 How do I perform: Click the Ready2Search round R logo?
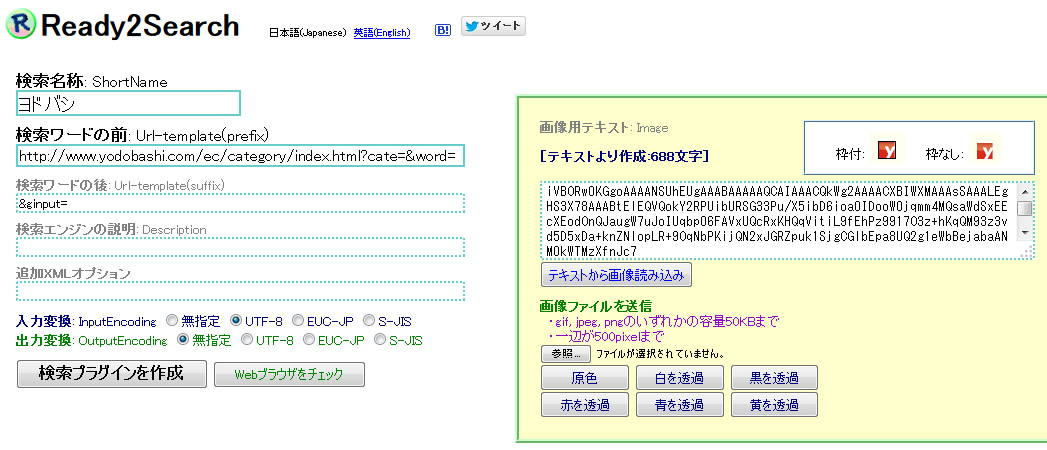coord(22,25)
